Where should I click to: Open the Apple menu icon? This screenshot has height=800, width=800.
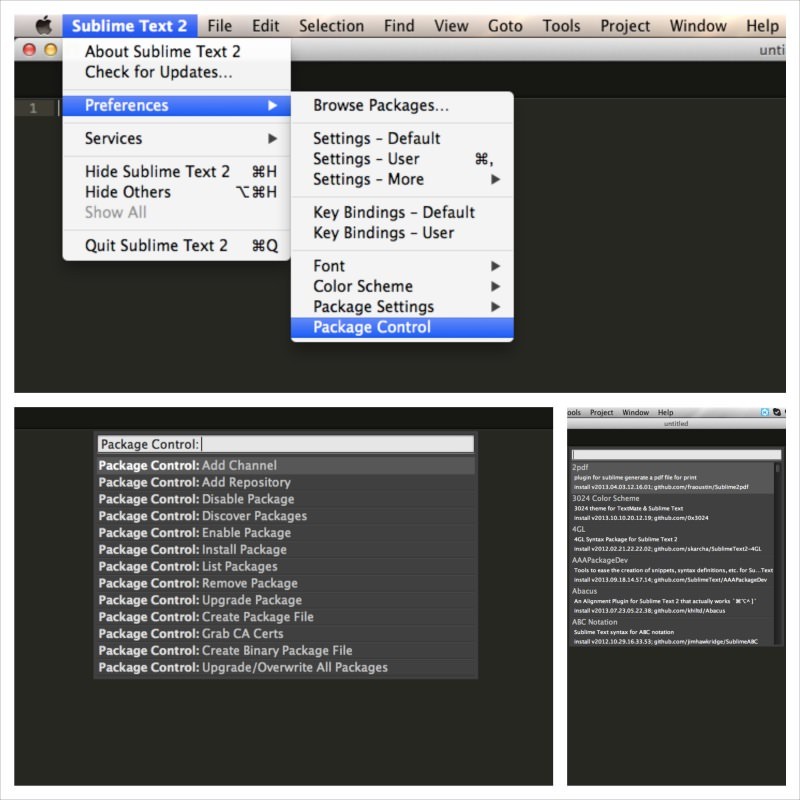click(44, 26)
